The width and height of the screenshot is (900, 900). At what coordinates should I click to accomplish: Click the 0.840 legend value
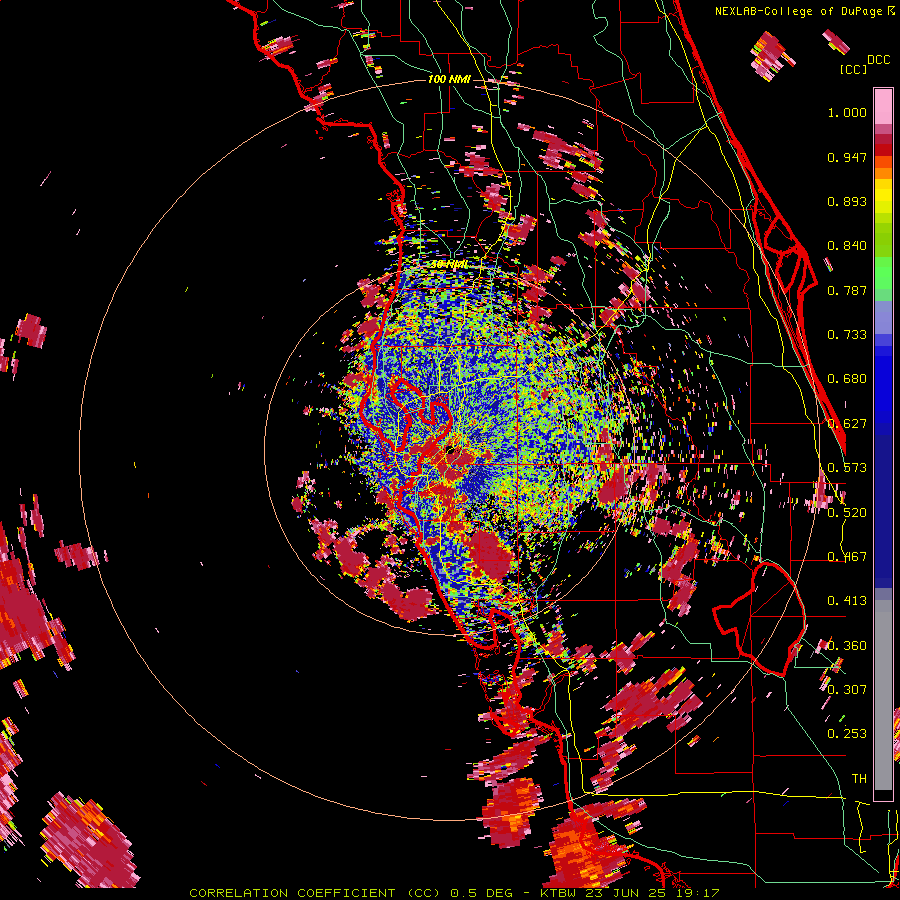click(x=847, y=246)
